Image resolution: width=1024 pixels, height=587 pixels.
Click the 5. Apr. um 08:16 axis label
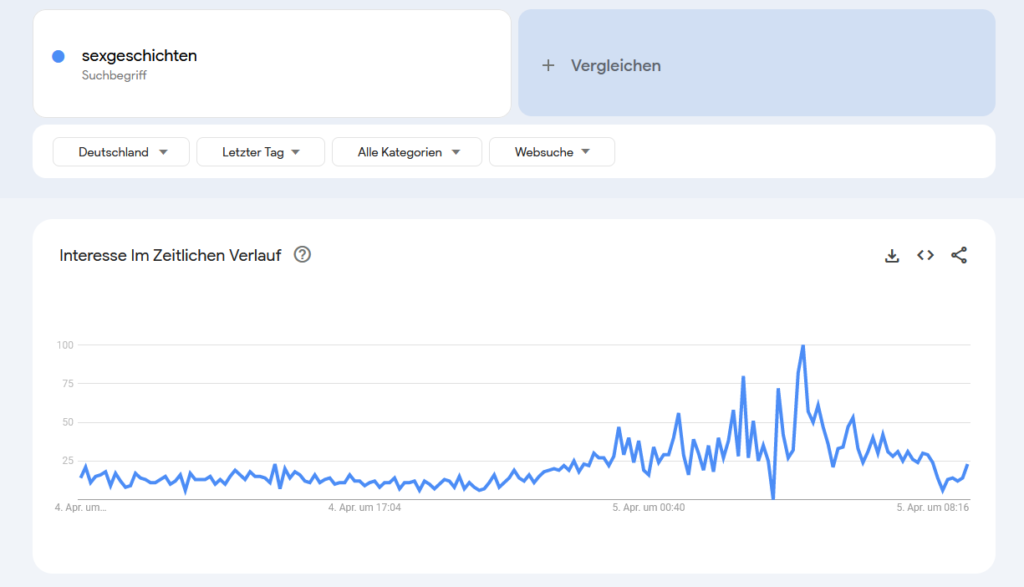click(932, 508)
